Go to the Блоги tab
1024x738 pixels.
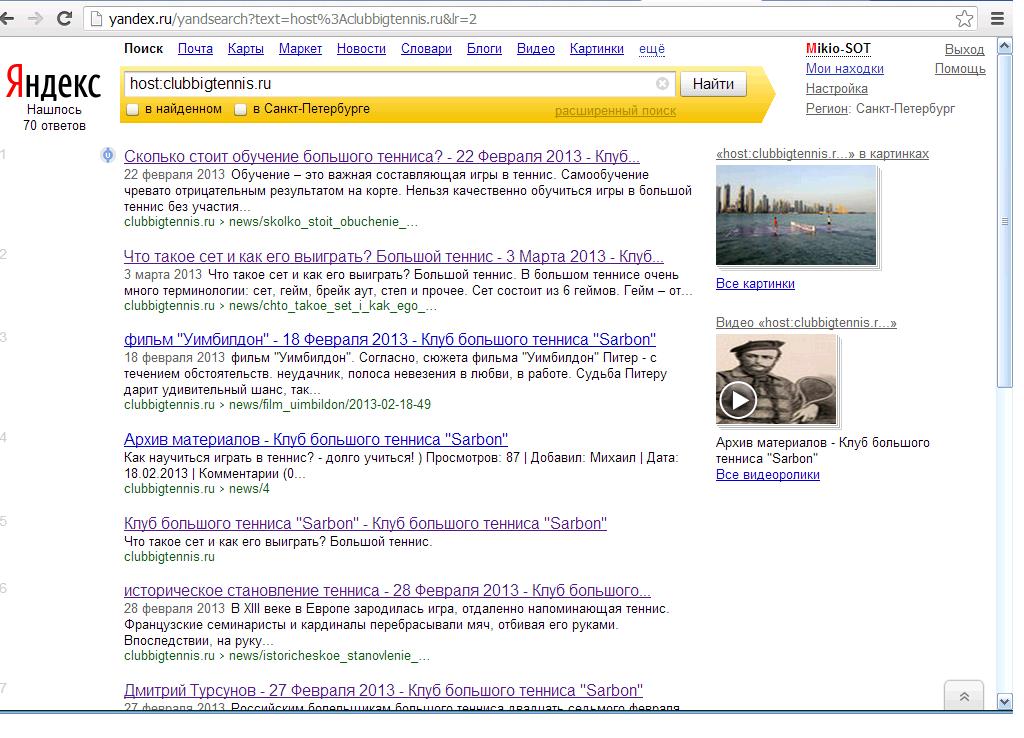[485, 49]
